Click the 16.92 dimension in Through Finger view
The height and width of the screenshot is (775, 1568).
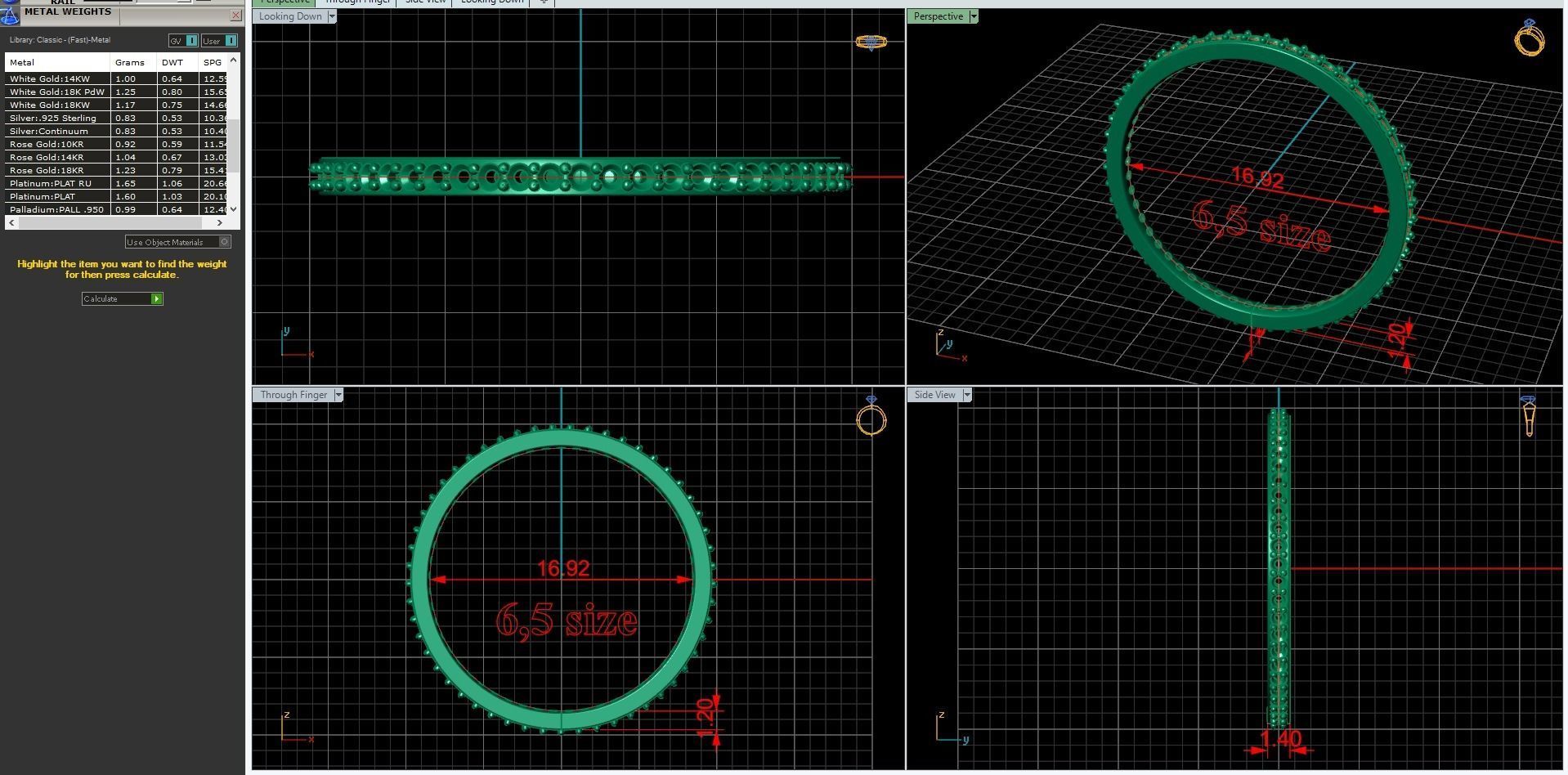[x=563, y=568]
